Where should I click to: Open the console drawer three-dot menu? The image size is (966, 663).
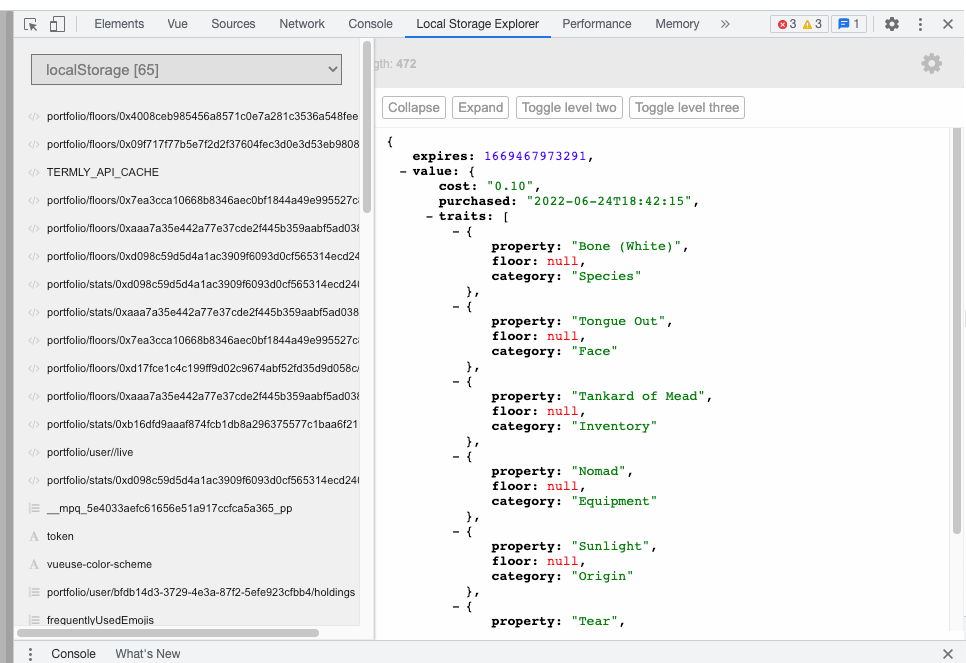pyautogui.click(x=30, y=654)
